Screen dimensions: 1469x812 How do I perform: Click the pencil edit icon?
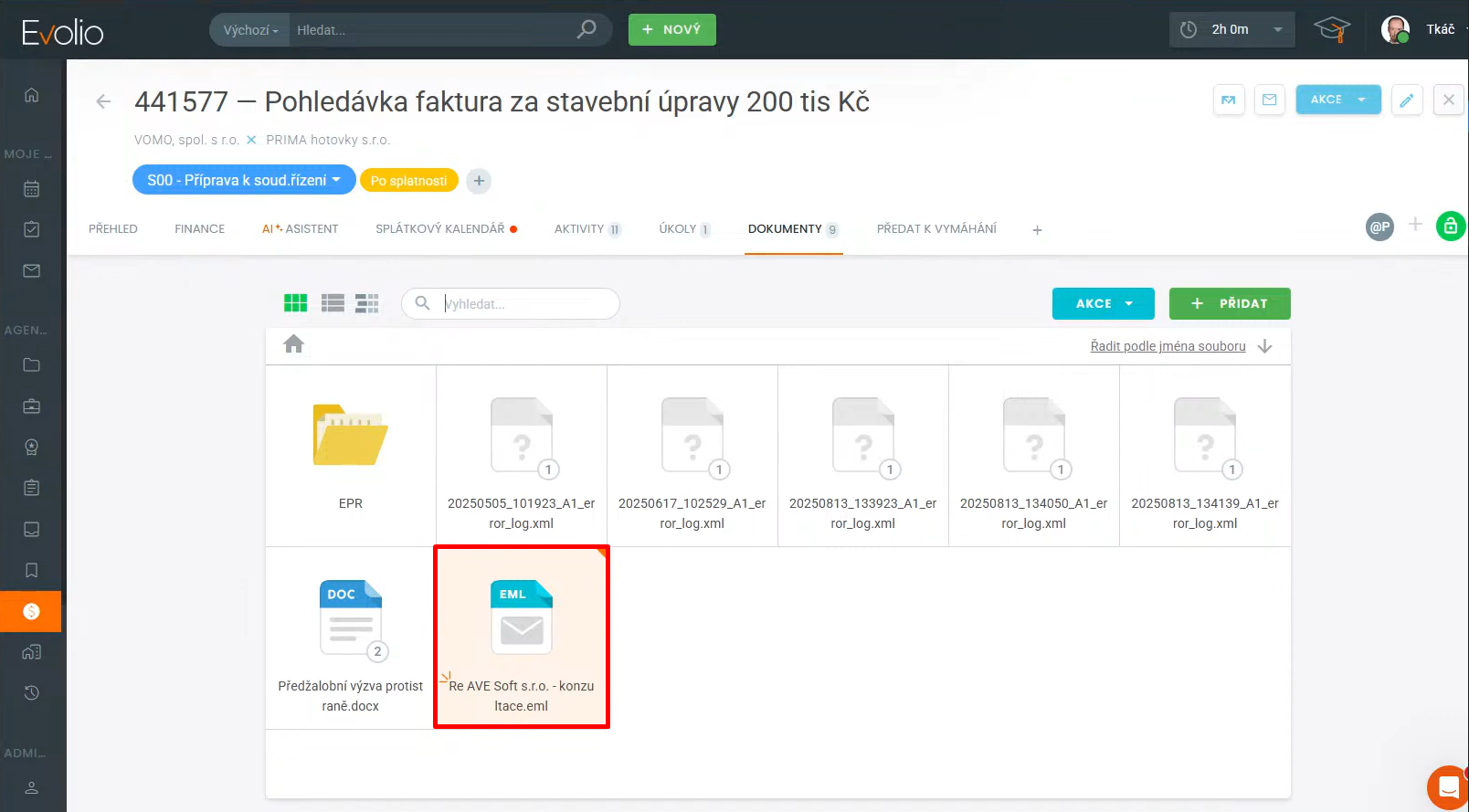coord(1406,100)
